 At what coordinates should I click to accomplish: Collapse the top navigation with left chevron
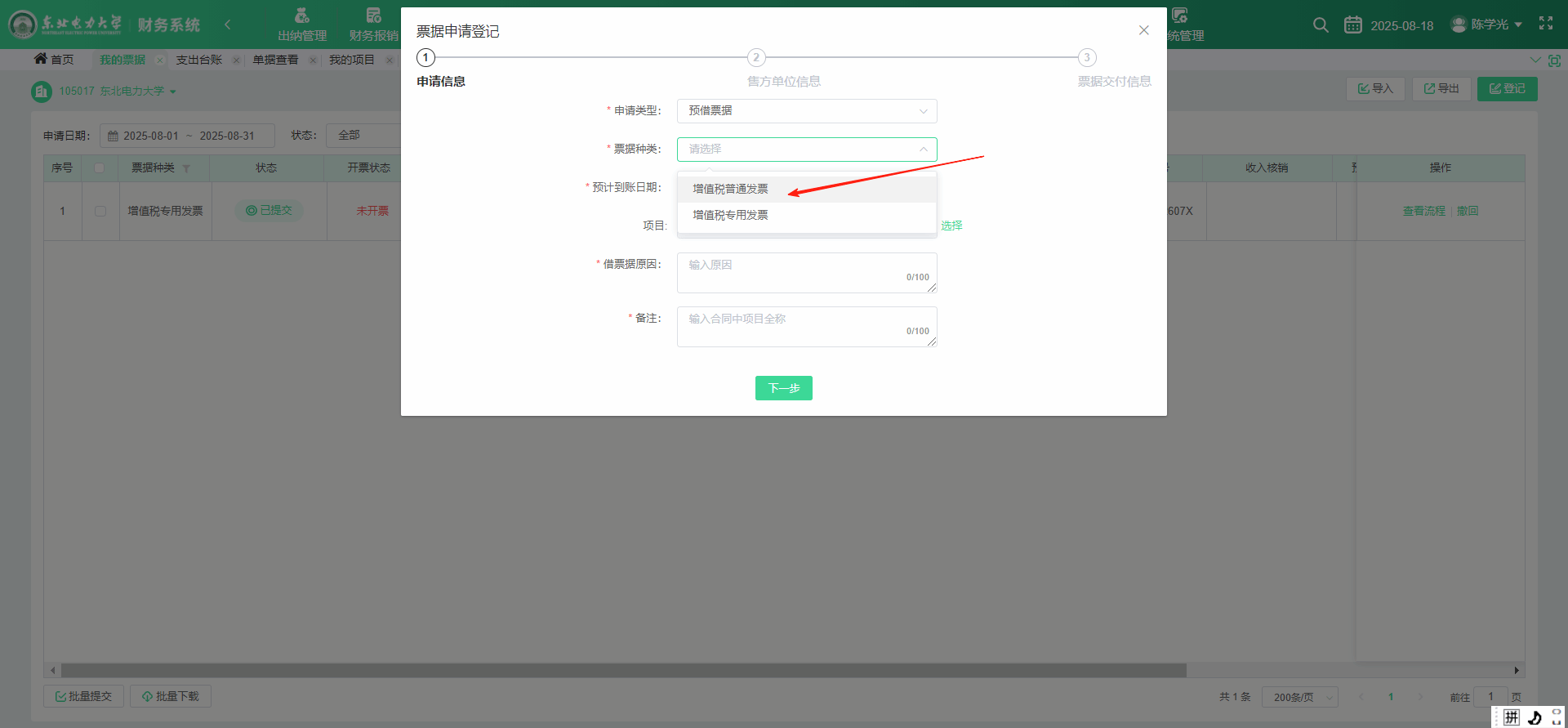tap(228, 25)
